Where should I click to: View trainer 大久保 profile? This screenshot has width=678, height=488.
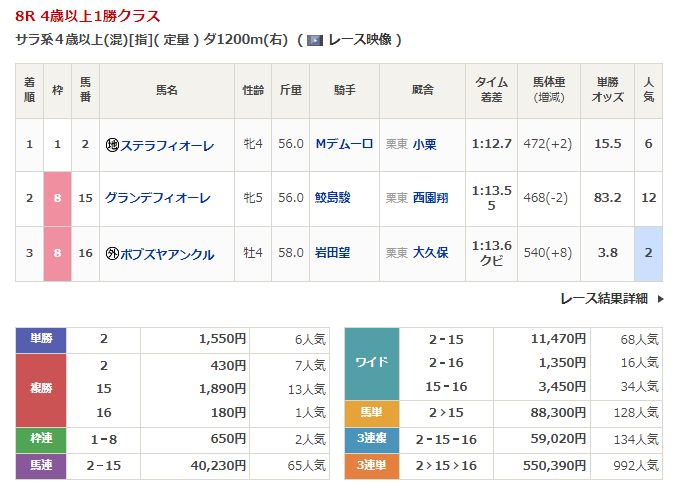pos(430,253)
